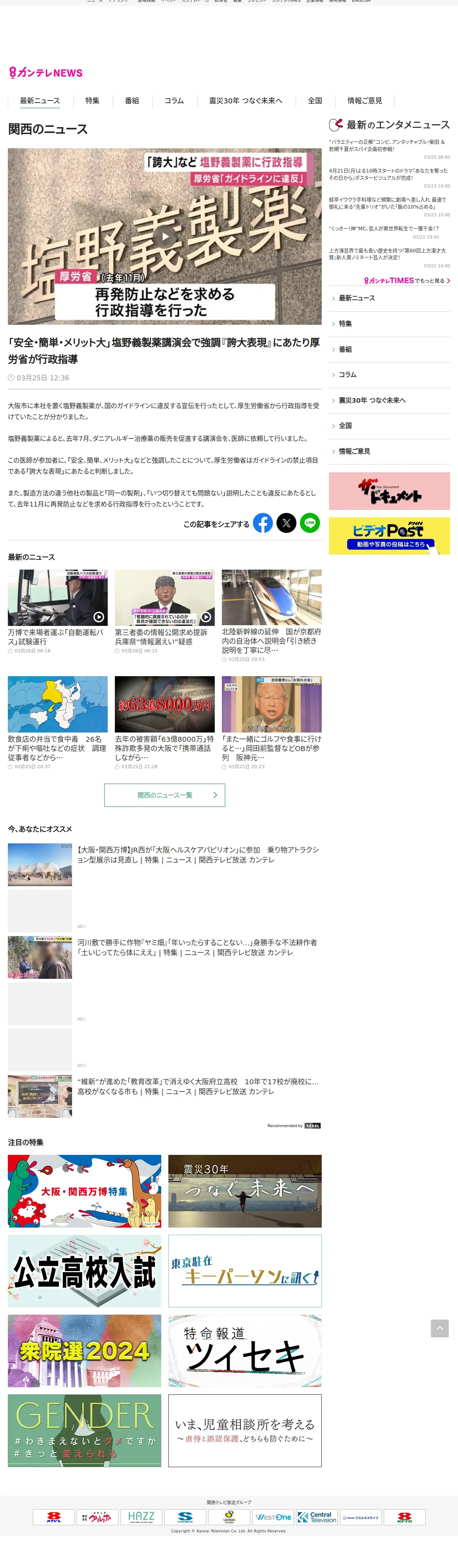This screenshot has height=1568, width=458.
Task: Open 東京駐在キーパーソンに訊く banner
Action: 245,1271
